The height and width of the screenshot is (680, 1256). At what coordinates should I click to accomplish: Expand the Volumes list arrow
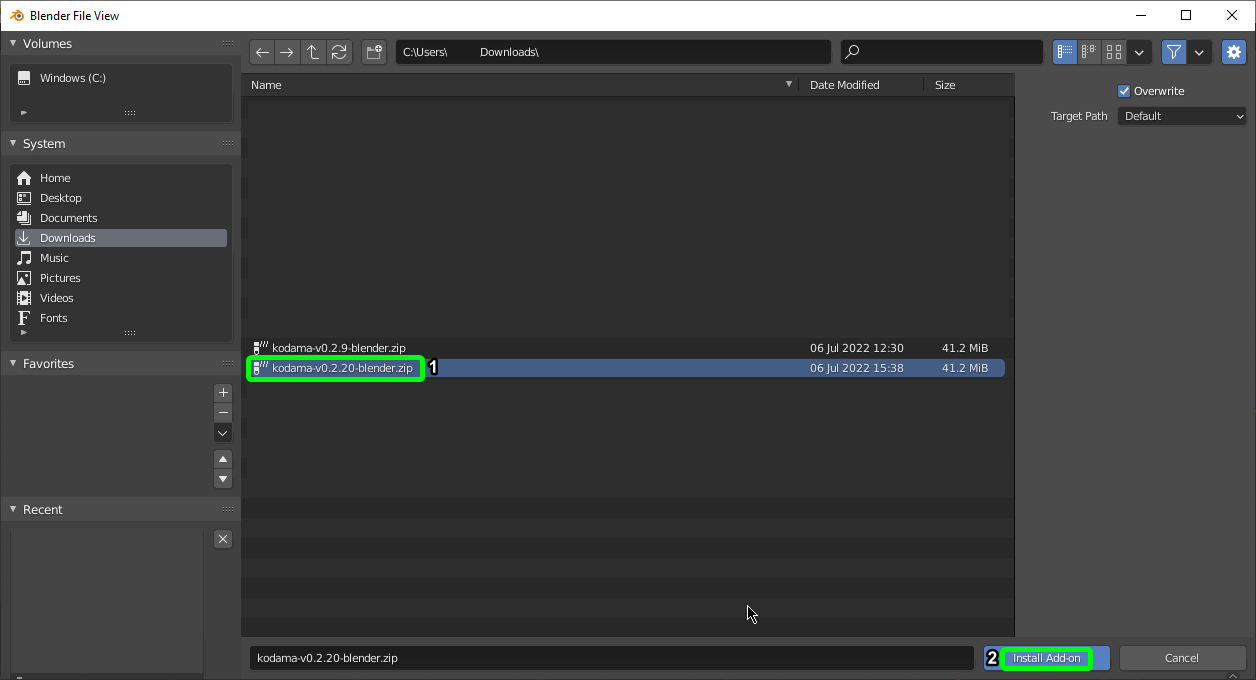pyautogui.click(x=23, y=112)
